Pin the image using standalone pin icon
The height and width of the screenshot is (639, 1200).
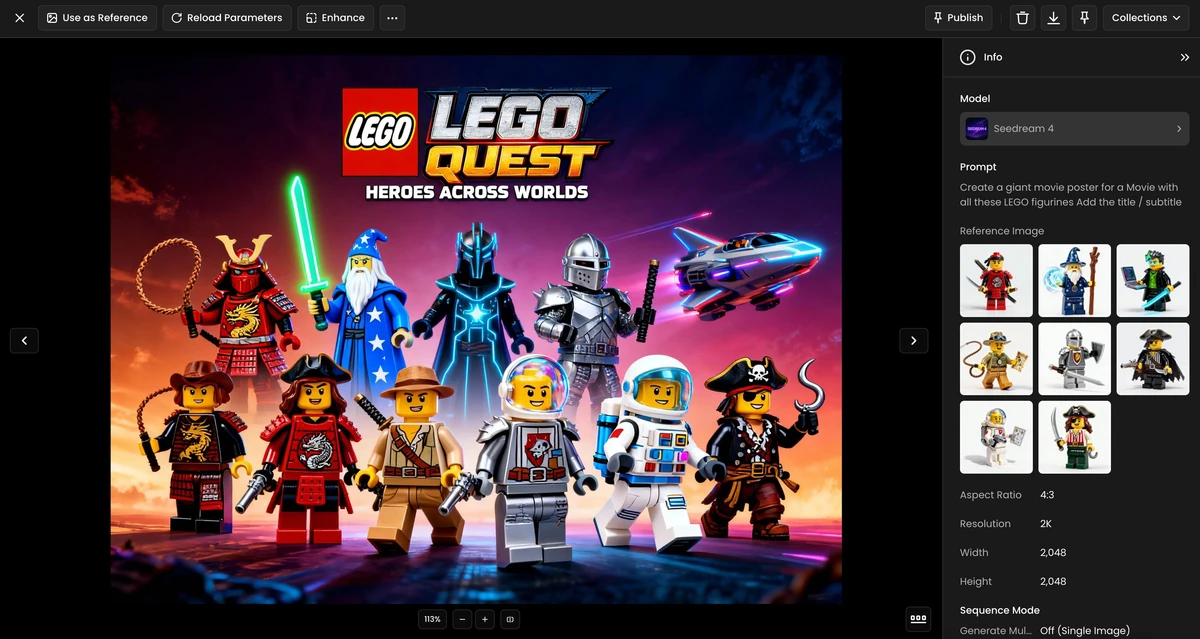click(x=1084, y=18)
